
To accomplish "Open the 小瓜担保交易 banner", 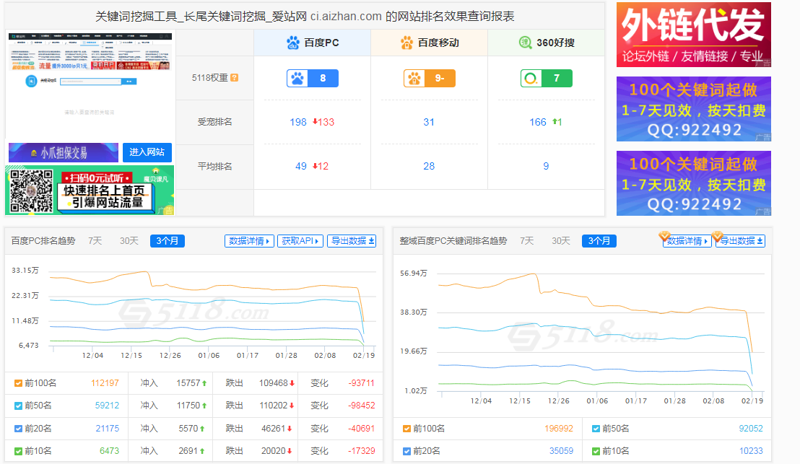I will click(63, 152).
